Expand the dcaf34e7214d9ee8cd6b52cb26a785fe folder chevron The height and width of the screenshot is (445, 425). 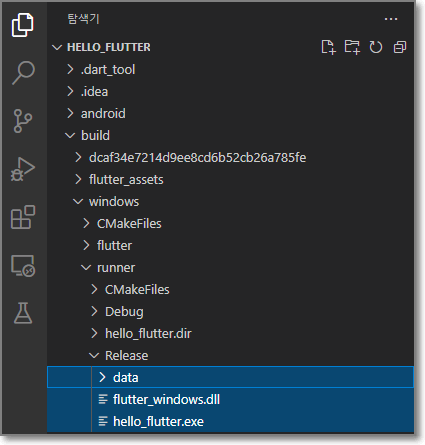[x=78, y=157]
